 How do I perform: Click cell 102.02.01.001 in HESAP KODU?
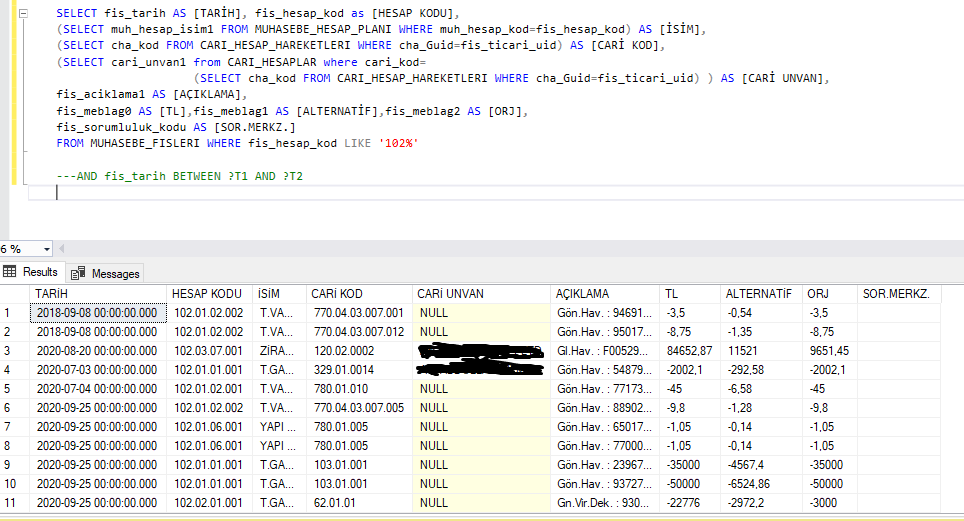pyautogui.click(x=209, y=503)
